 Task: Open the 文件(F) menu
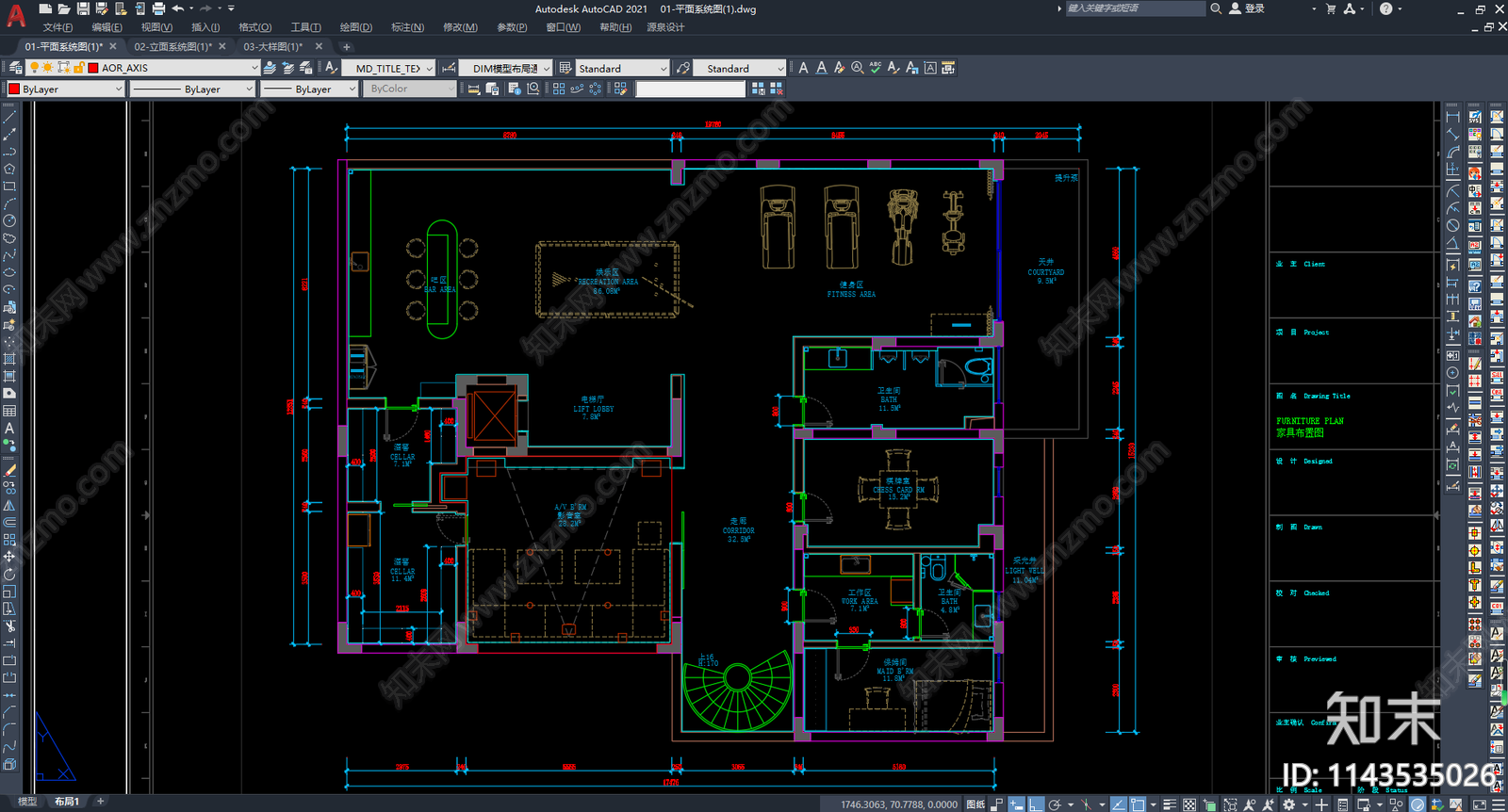point(57,27)
